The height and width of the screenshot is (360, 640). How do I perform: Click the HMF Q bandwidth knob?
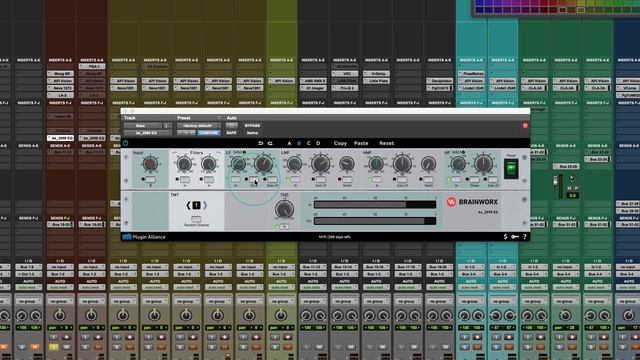(428, 164)
